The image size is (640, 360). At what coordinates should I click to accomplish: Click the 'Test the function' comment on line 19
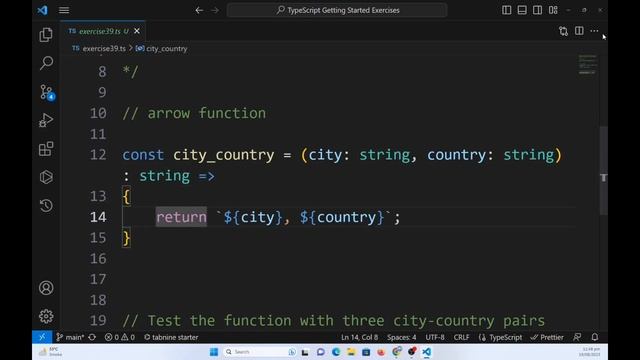click(x=333, y=321)
